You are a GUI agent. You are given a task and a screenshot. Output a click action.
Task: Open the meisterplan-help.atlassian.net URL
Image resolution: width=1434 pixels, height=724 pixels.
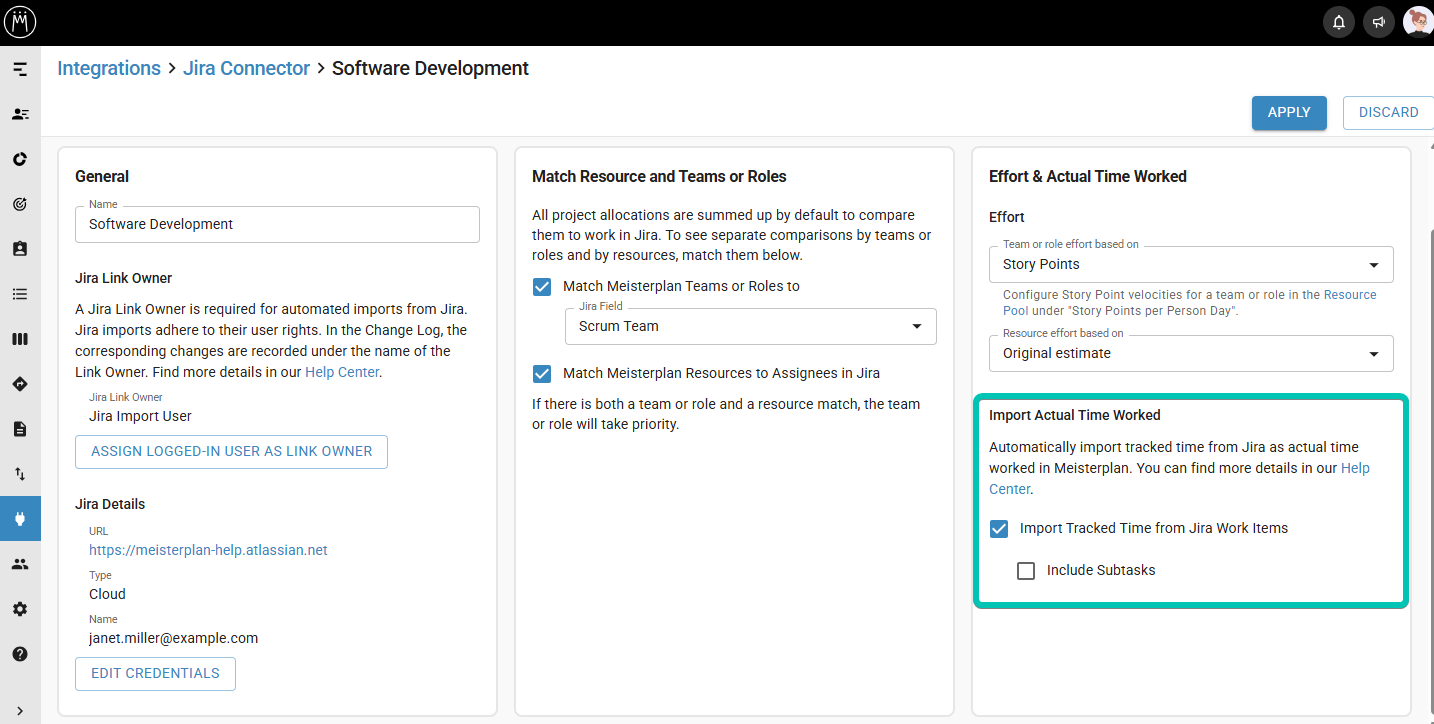coord(208,550)
